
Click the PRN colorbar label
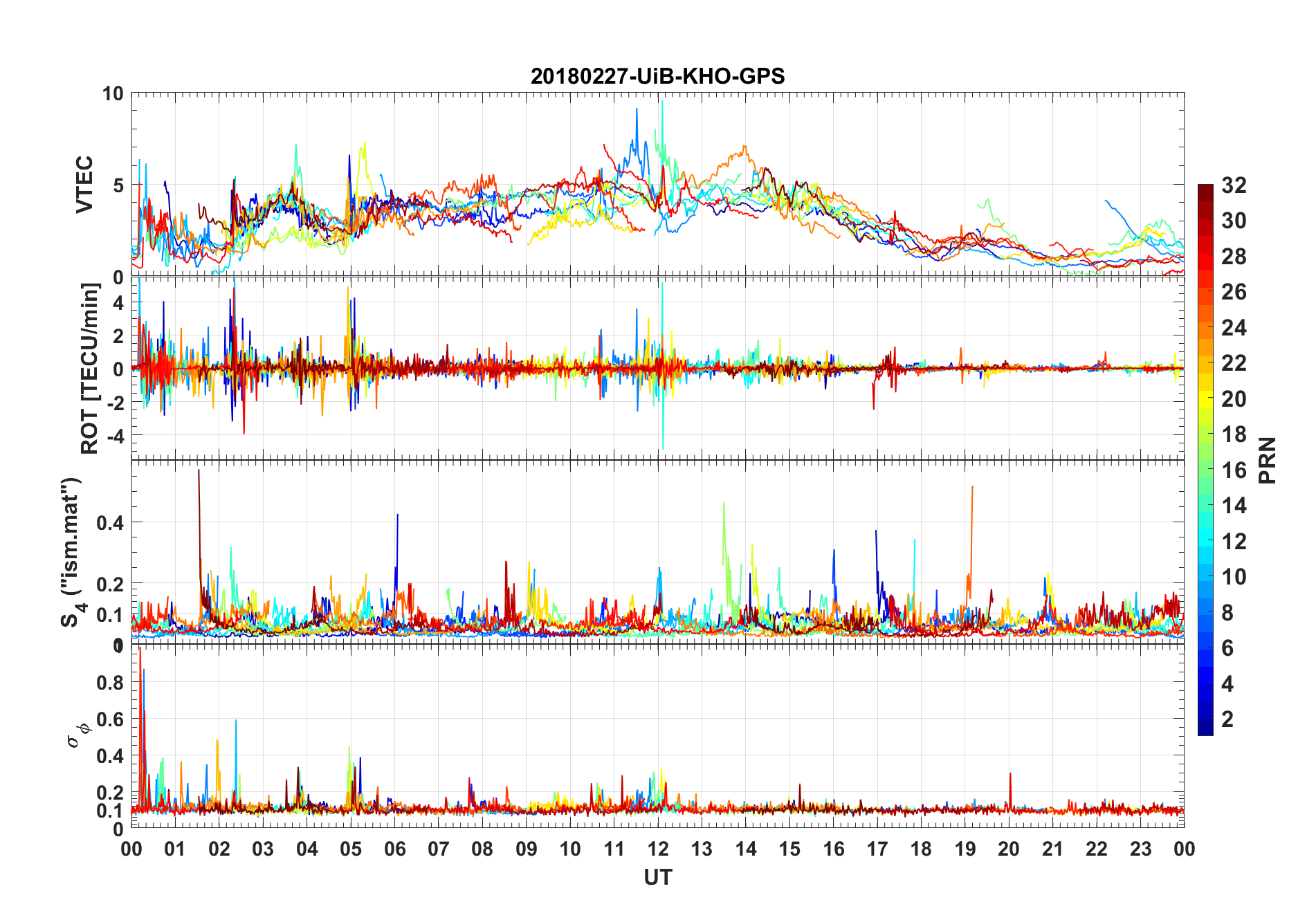pyautogui.click(x=1267, y=460)
